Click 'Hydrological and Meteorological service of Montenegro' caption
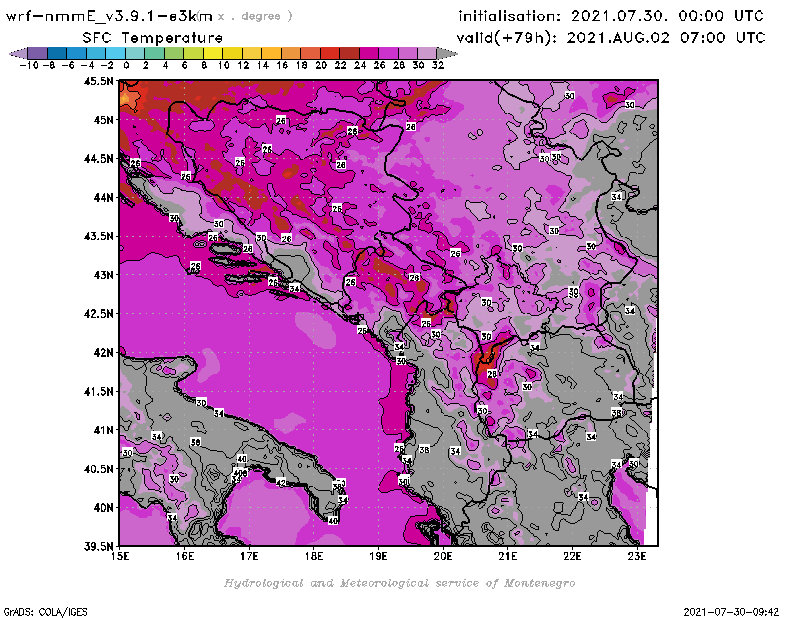The height and width of the screenshot is (618, 800). click(x=399, y=583)
